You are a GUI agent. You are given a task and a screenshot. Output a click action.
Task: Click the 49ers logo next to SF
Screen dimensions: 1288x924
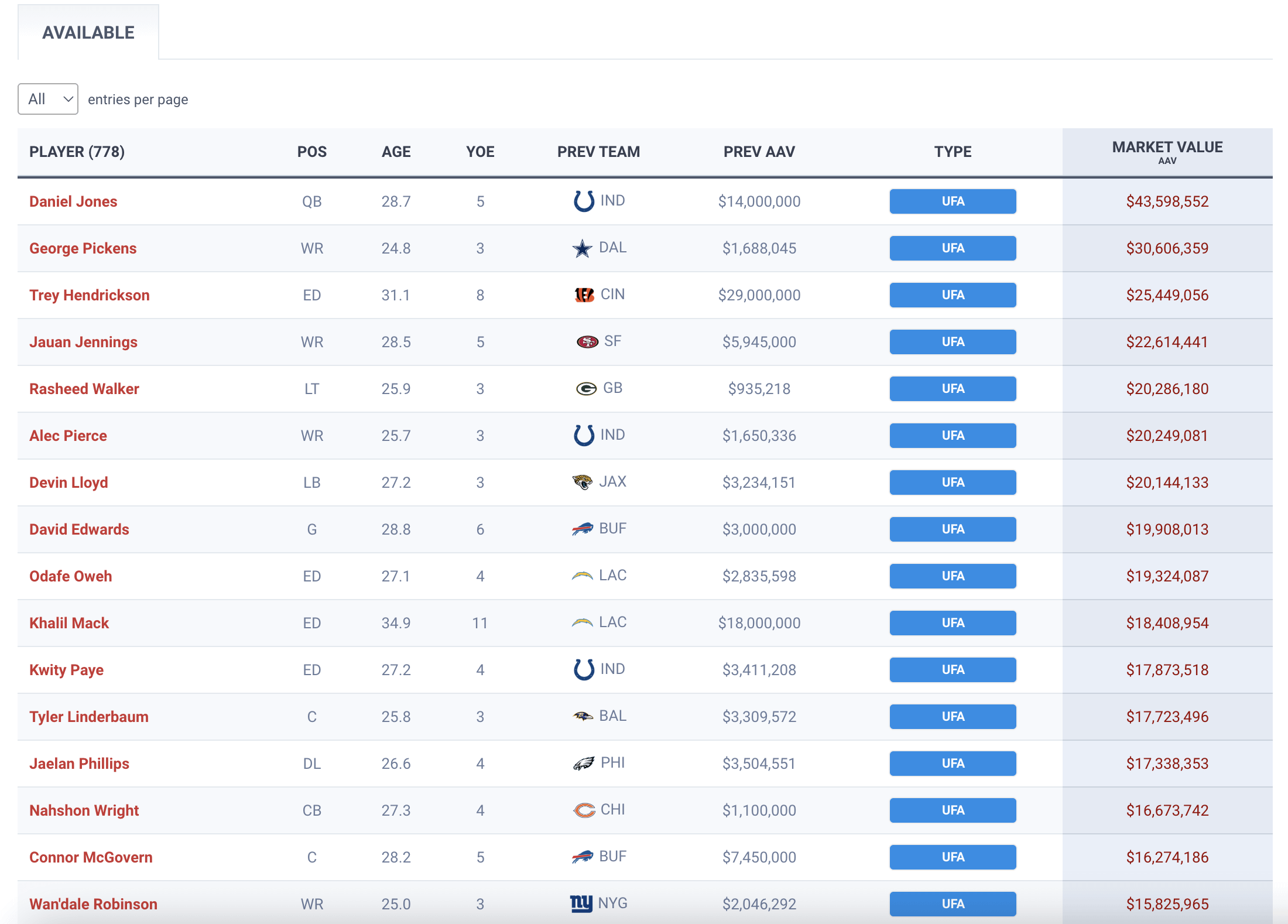click(587, 341)
